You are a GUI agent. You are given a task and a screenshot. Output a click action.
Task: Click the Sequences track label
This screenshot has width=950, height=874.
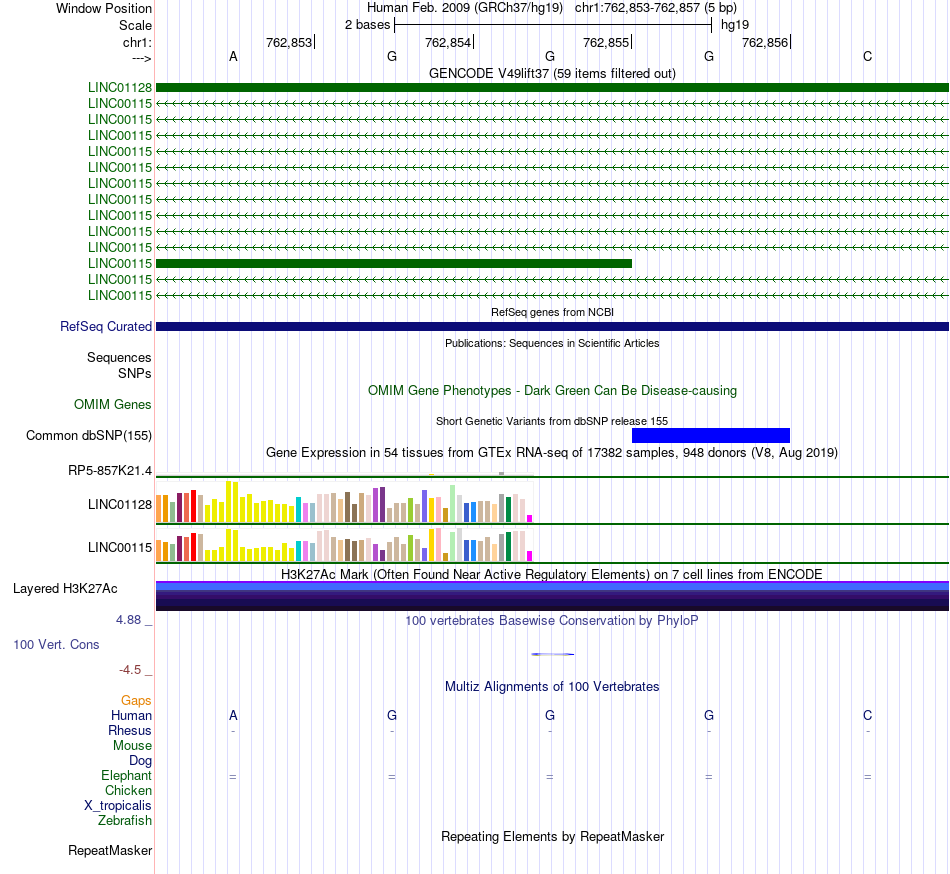pyautogui.click(x=119, y=357)
